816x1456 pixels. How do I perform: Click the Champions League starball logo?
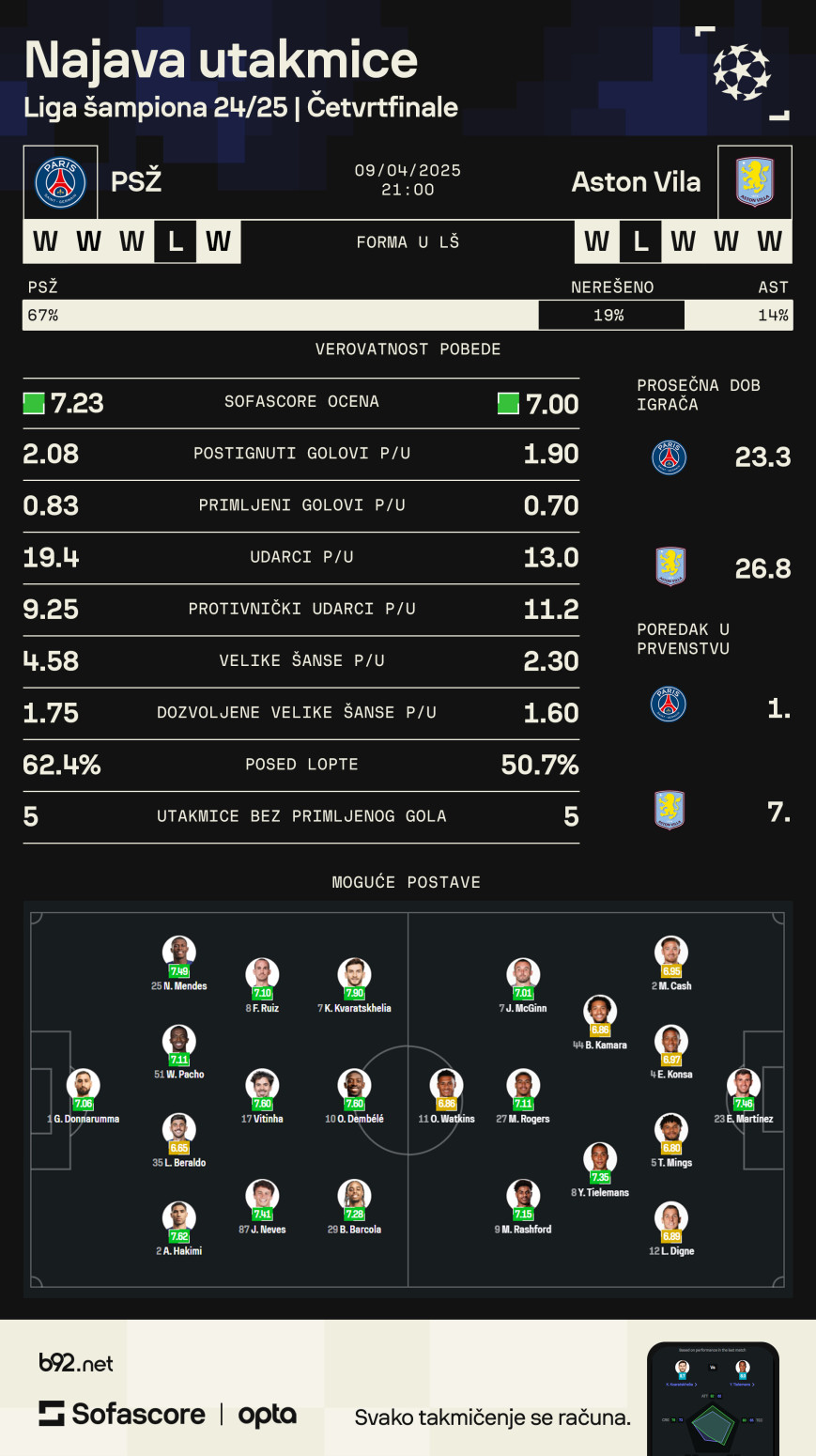[x=742, y=72]
